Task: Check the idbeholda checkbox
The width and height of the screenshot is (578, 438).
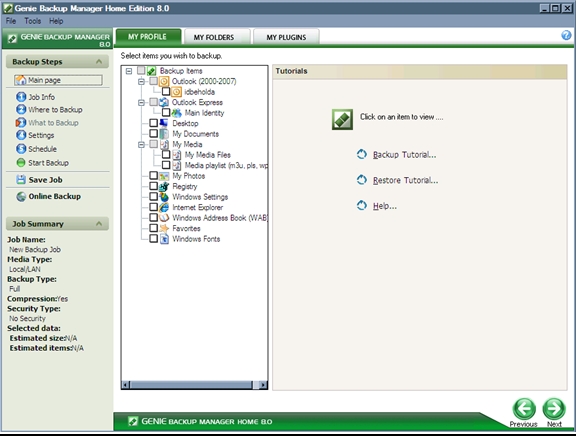Action: (x=166, y=91)
